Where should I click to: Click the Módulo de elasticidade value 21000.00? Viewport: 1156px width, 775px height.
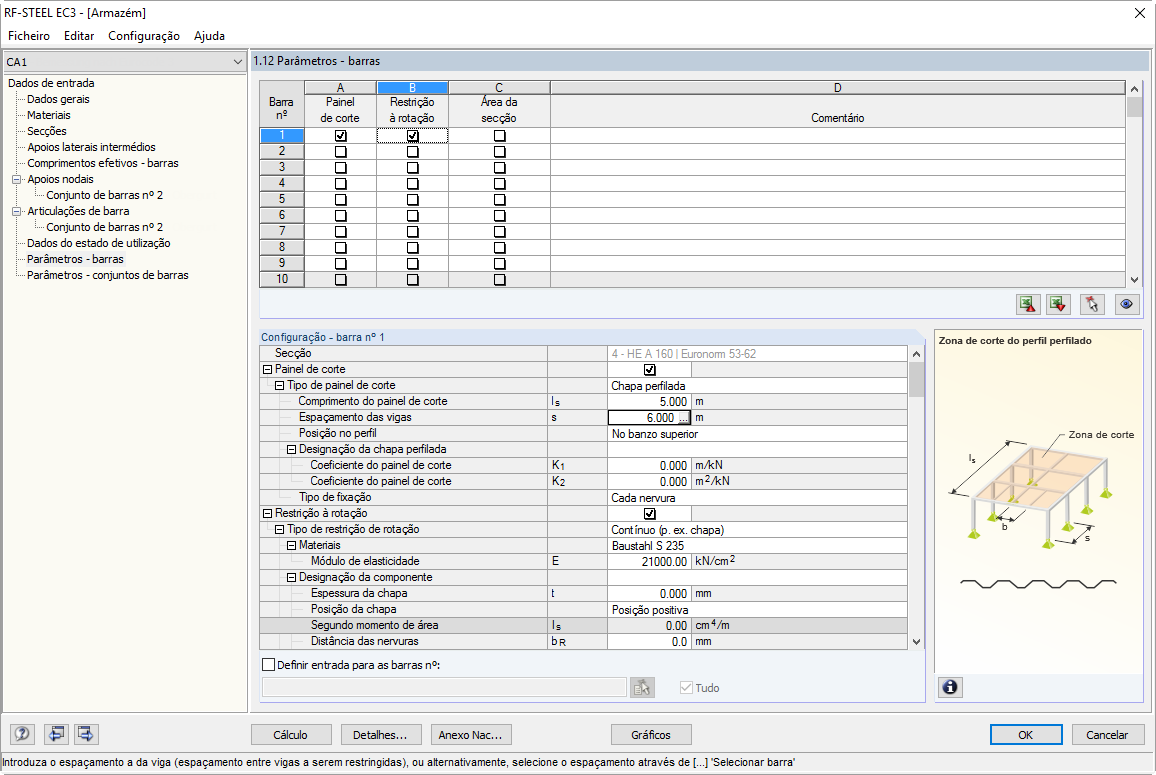click(x=649, y=562)
